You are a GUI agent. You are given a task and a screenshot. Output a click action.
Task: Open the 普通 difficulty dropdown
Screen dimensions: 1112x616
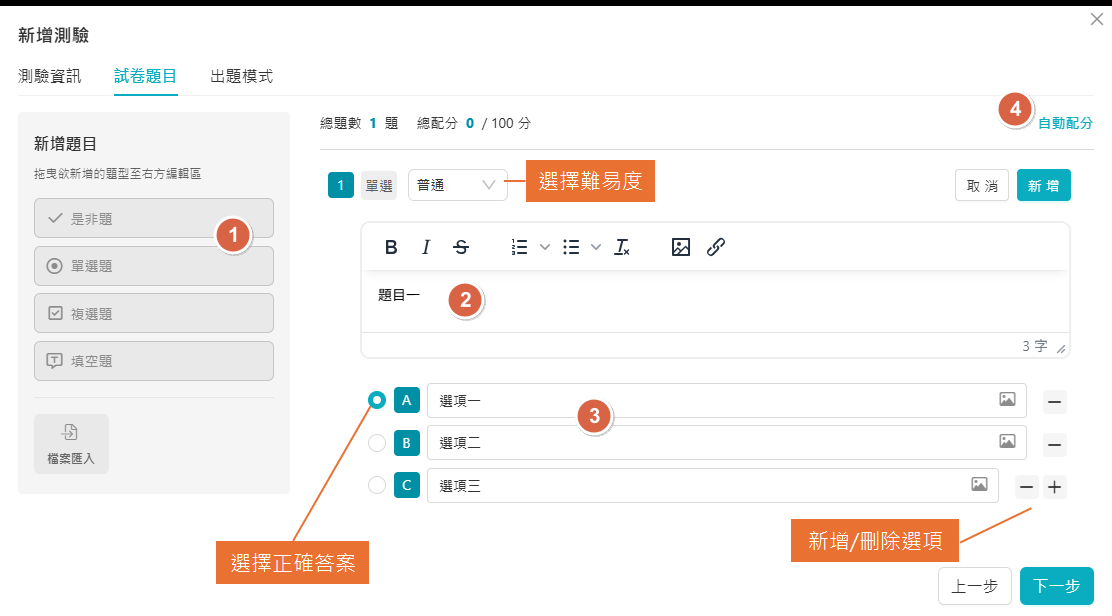tap(457, 185)
